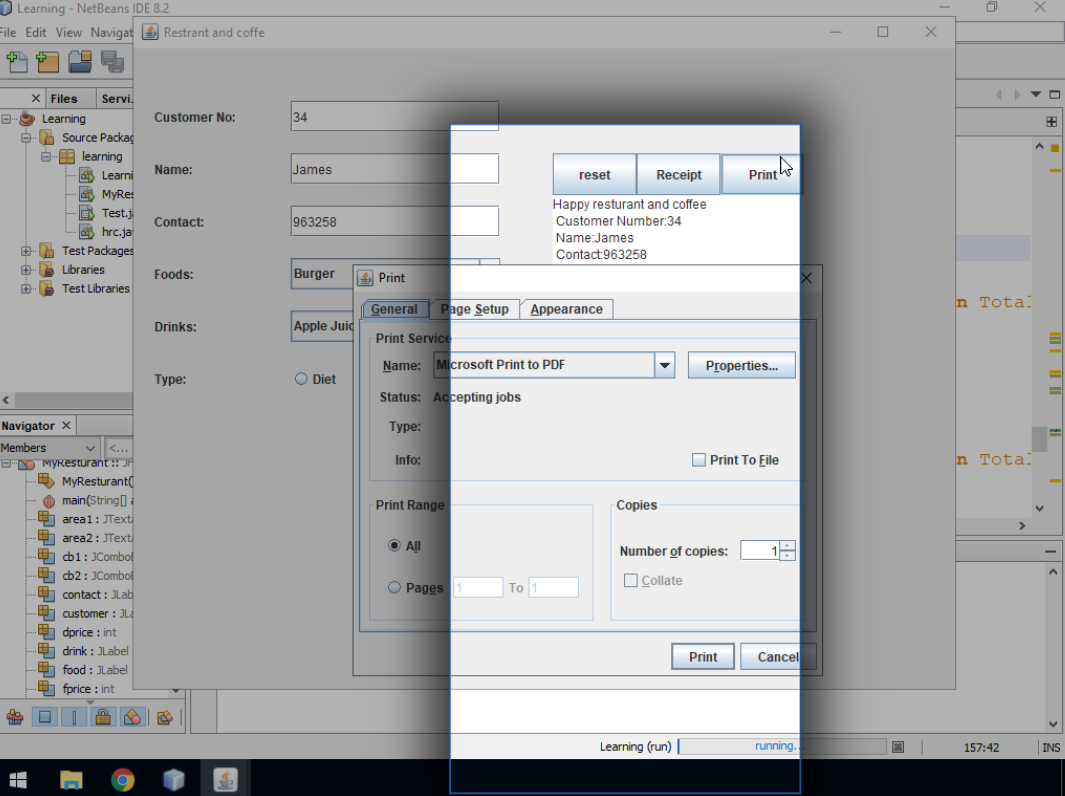
Task: Open the View menu in NetBeans
Action: click(69, 33)
